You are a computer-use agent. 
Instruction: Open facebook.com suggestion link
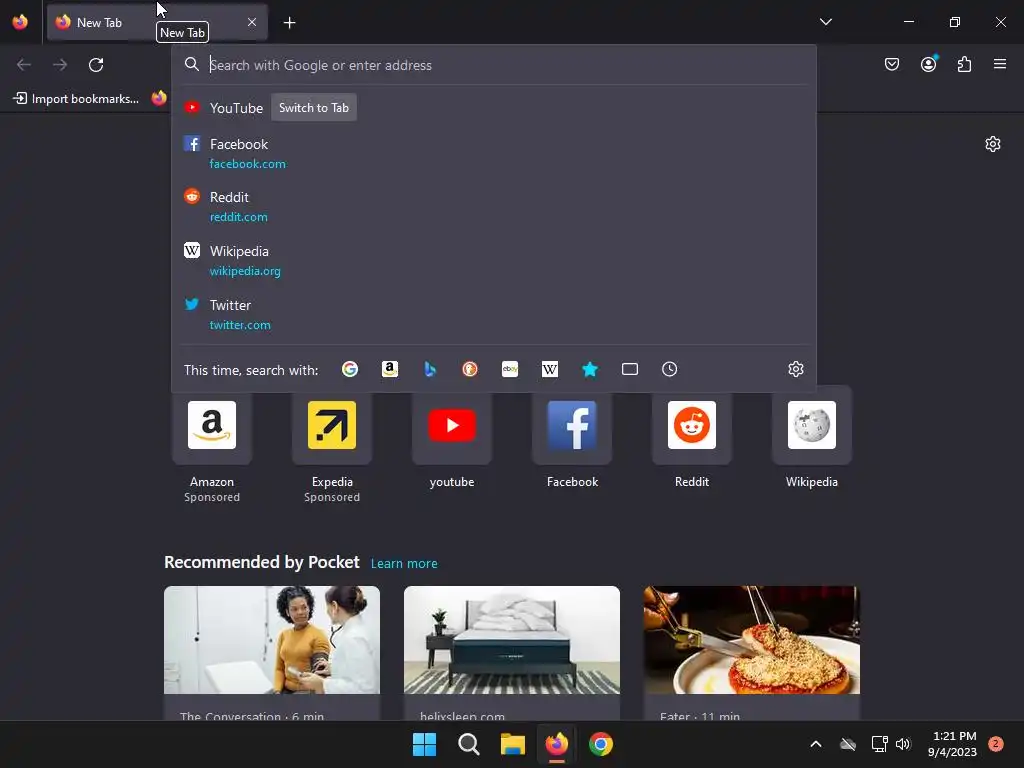point(248,164)
